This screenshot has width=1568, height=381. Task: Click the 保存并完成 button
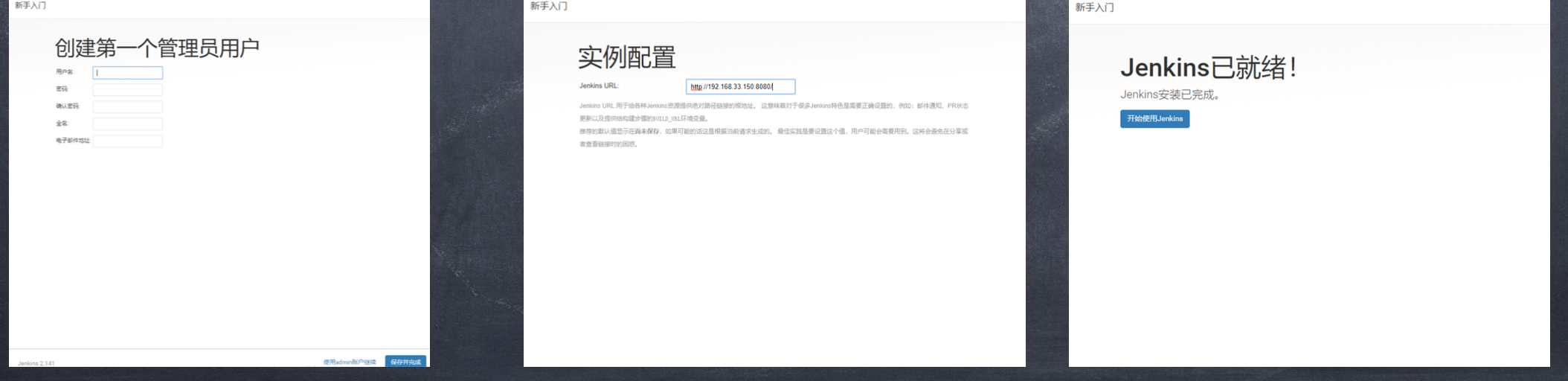pos(405,362)
